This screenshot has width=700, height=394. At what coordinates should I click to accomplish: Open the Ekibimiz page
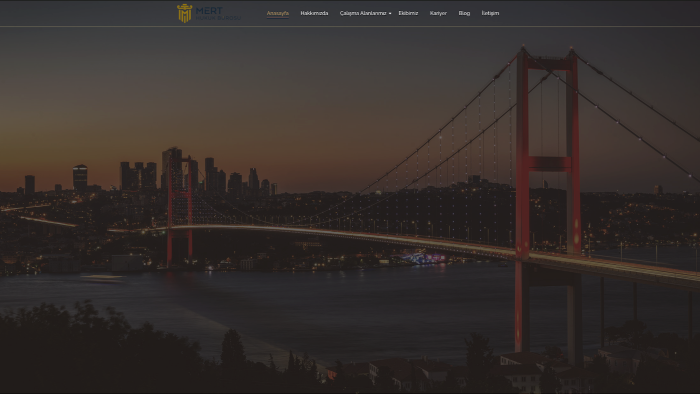click(x=408, y=13)
